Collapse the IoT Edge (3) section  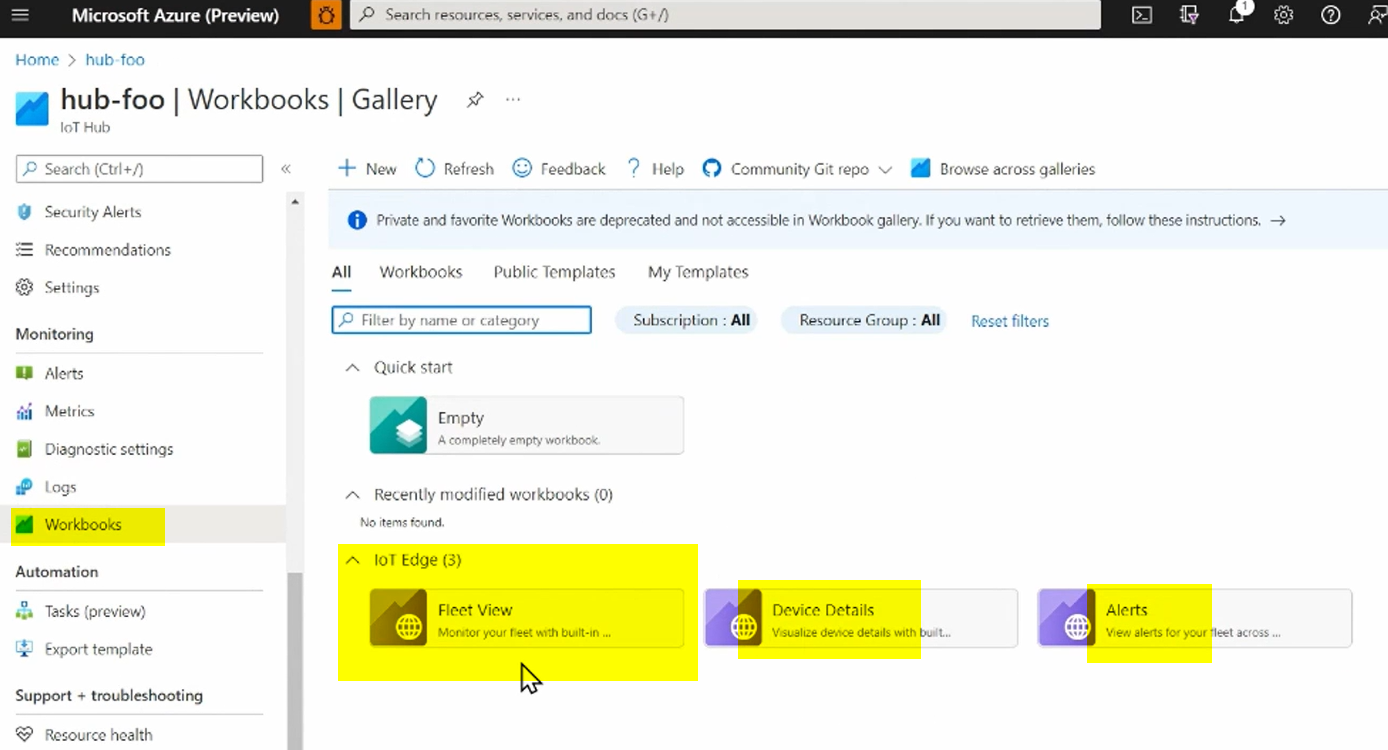pyautogui.click(x=351, y=560)
